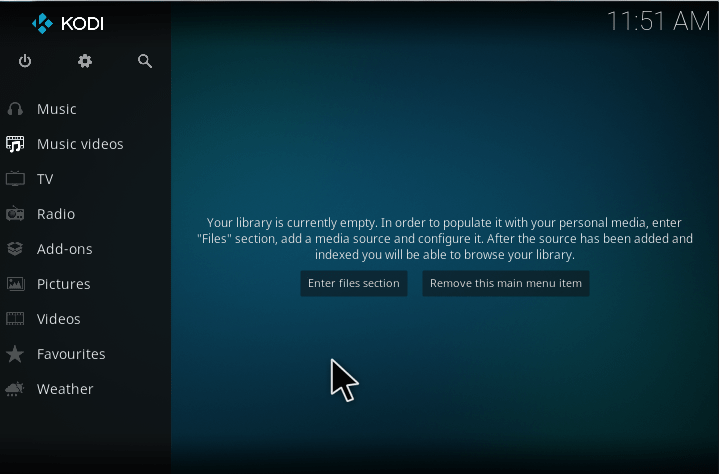Click the library is currently empty message
The height and width of the screenshot is (474, 719).
445,238
